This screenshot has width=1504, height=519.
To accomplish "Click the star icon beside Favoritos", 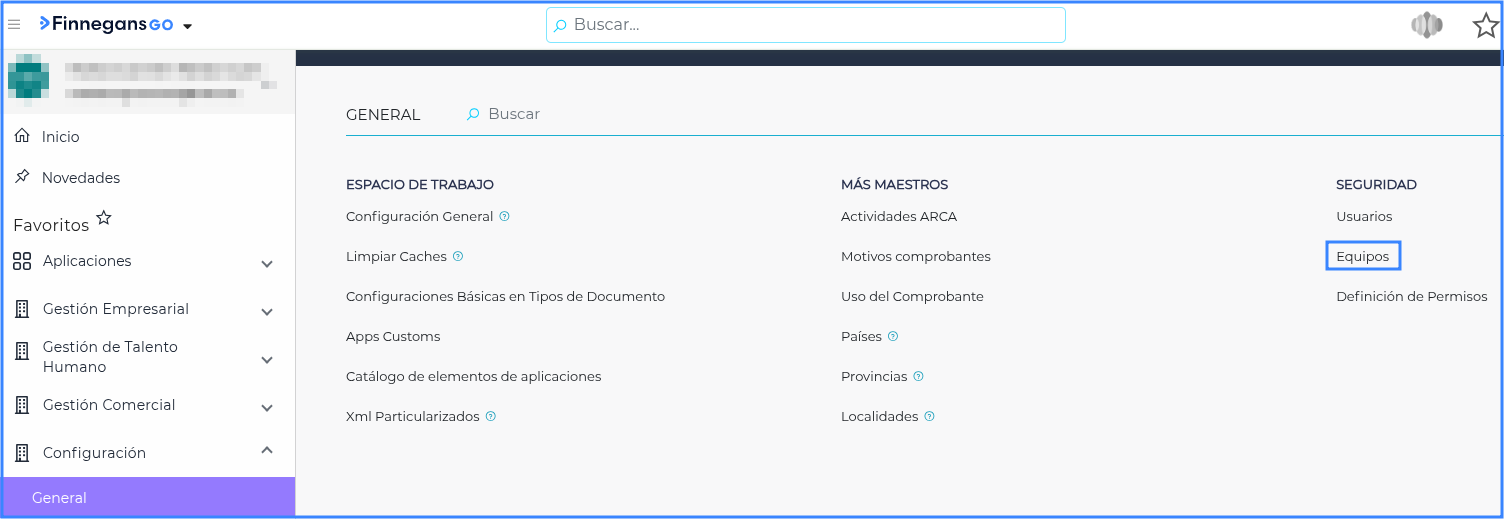I will click(104, 218).
